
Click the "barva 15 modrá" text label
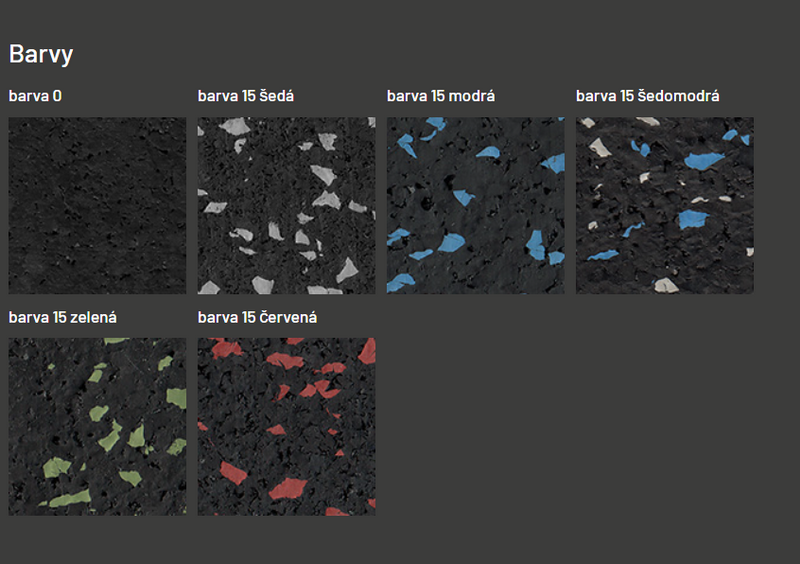point(440,96)
